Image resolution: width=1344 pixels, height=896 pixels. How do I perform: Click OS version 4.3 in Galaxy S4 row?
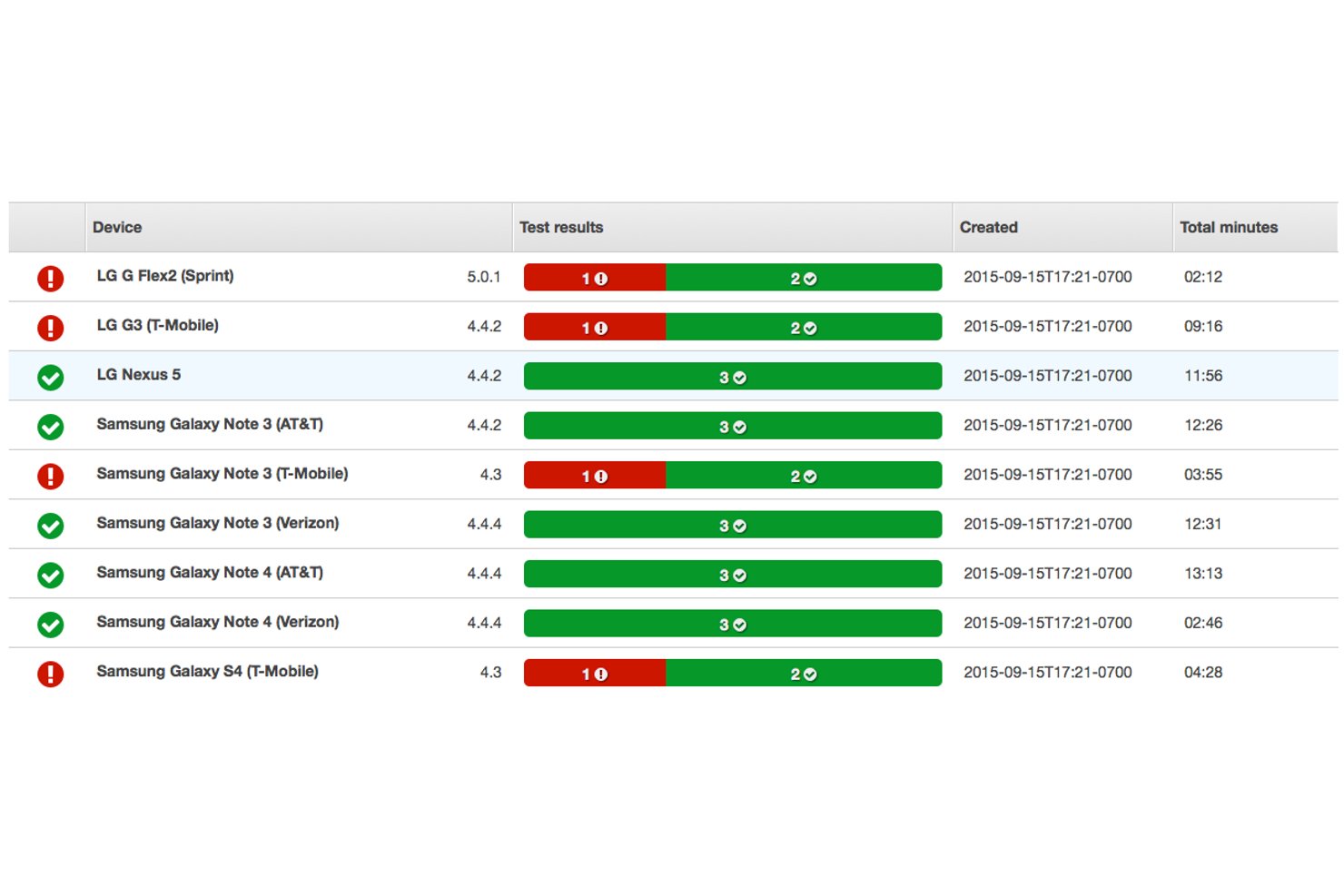coord(490,673)
